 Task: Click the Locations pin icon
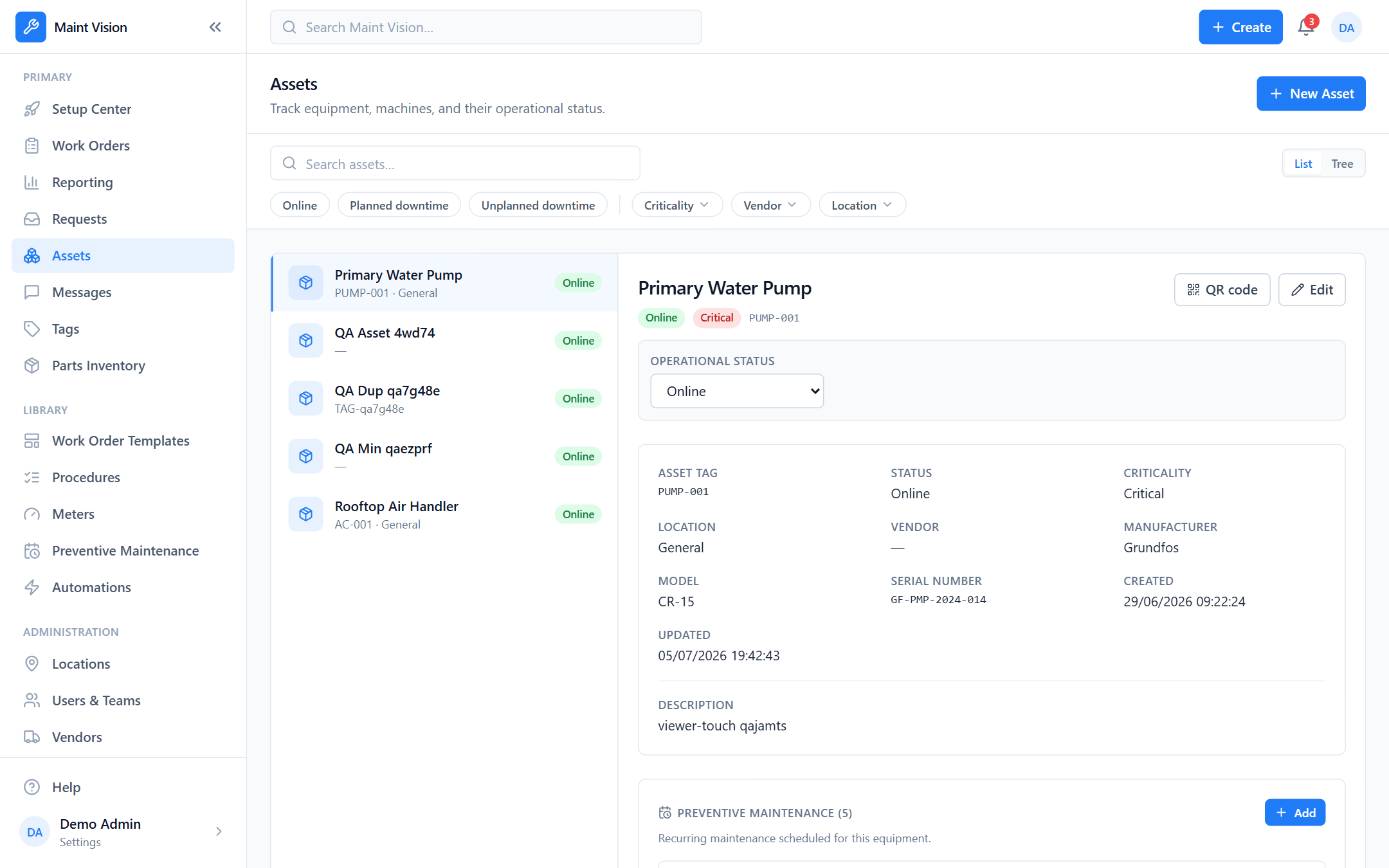coord(32,664)
